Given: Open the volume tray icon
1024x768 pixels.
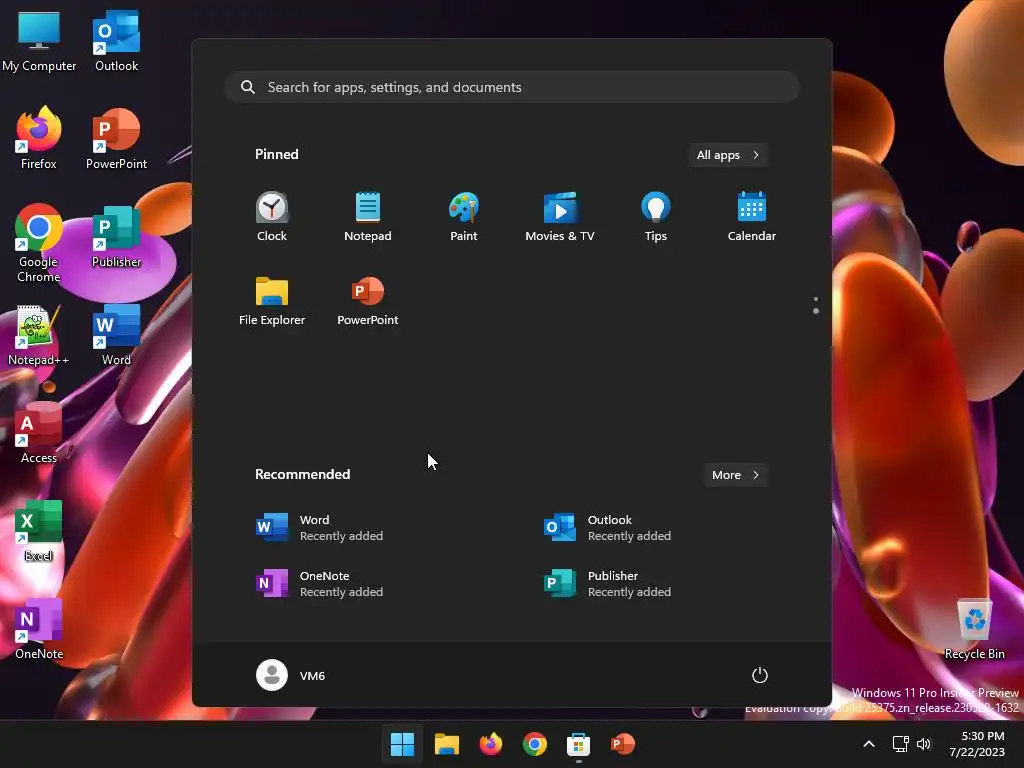Looking at the screenshot, I should (x=924, y=744).
